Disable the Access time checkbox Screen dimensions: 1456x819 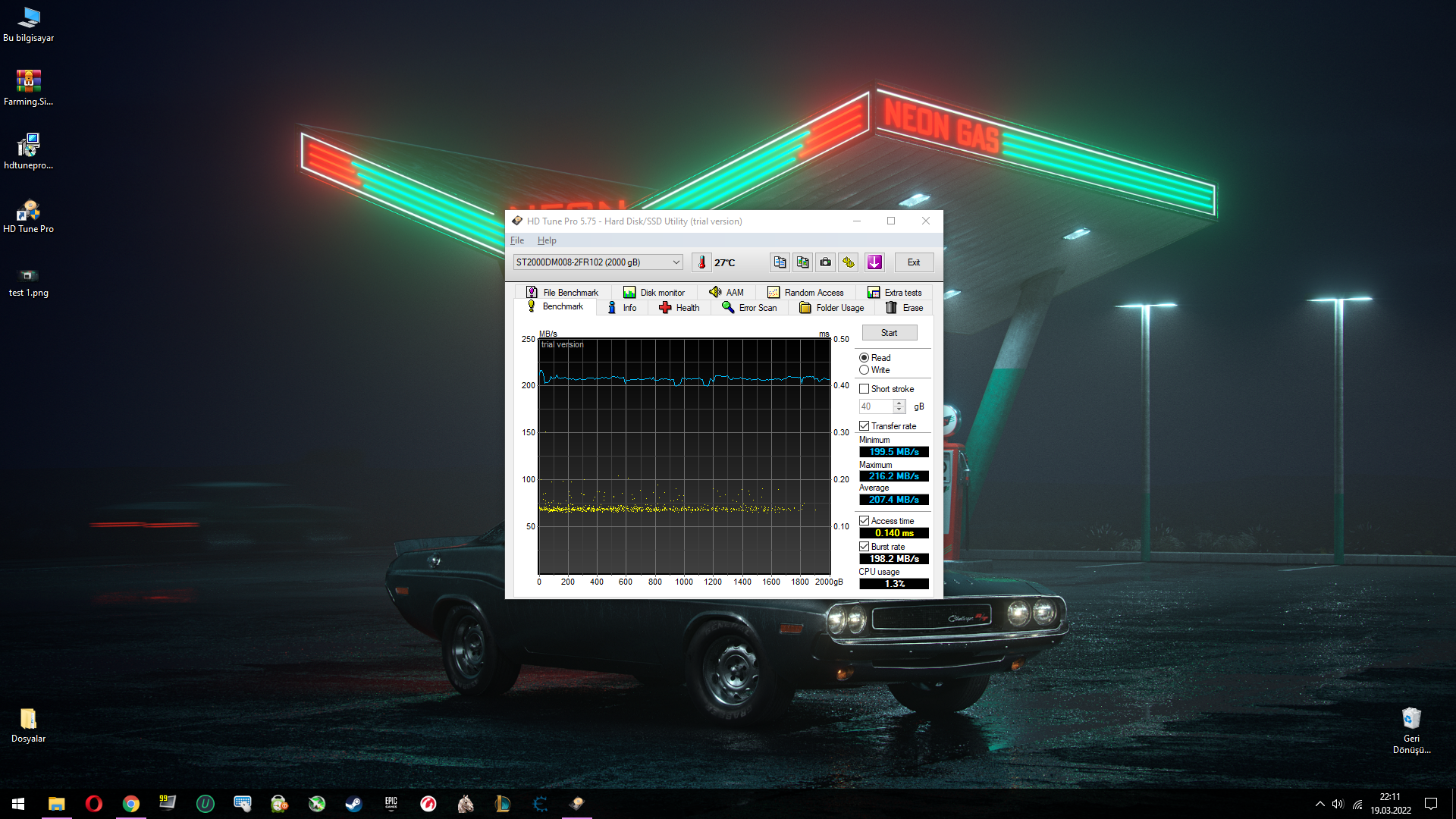pos(864,521)
